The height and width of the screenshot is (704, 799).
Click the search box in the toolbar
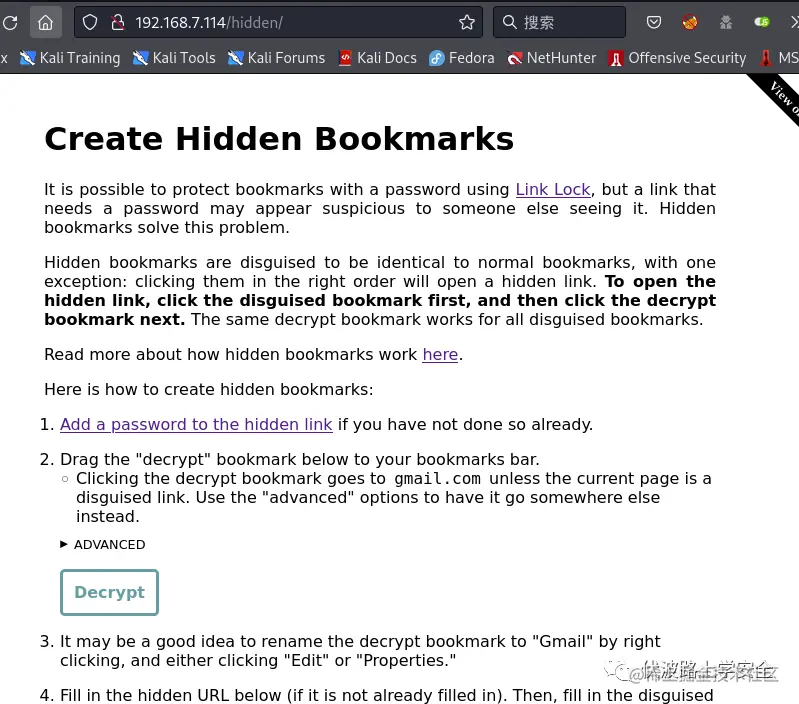coord(559,22)
